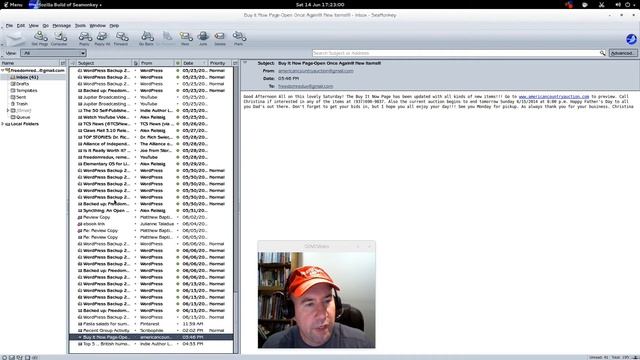Click the power icon in top panel
The image size is (640, 360).
click(x=628, y=4)
